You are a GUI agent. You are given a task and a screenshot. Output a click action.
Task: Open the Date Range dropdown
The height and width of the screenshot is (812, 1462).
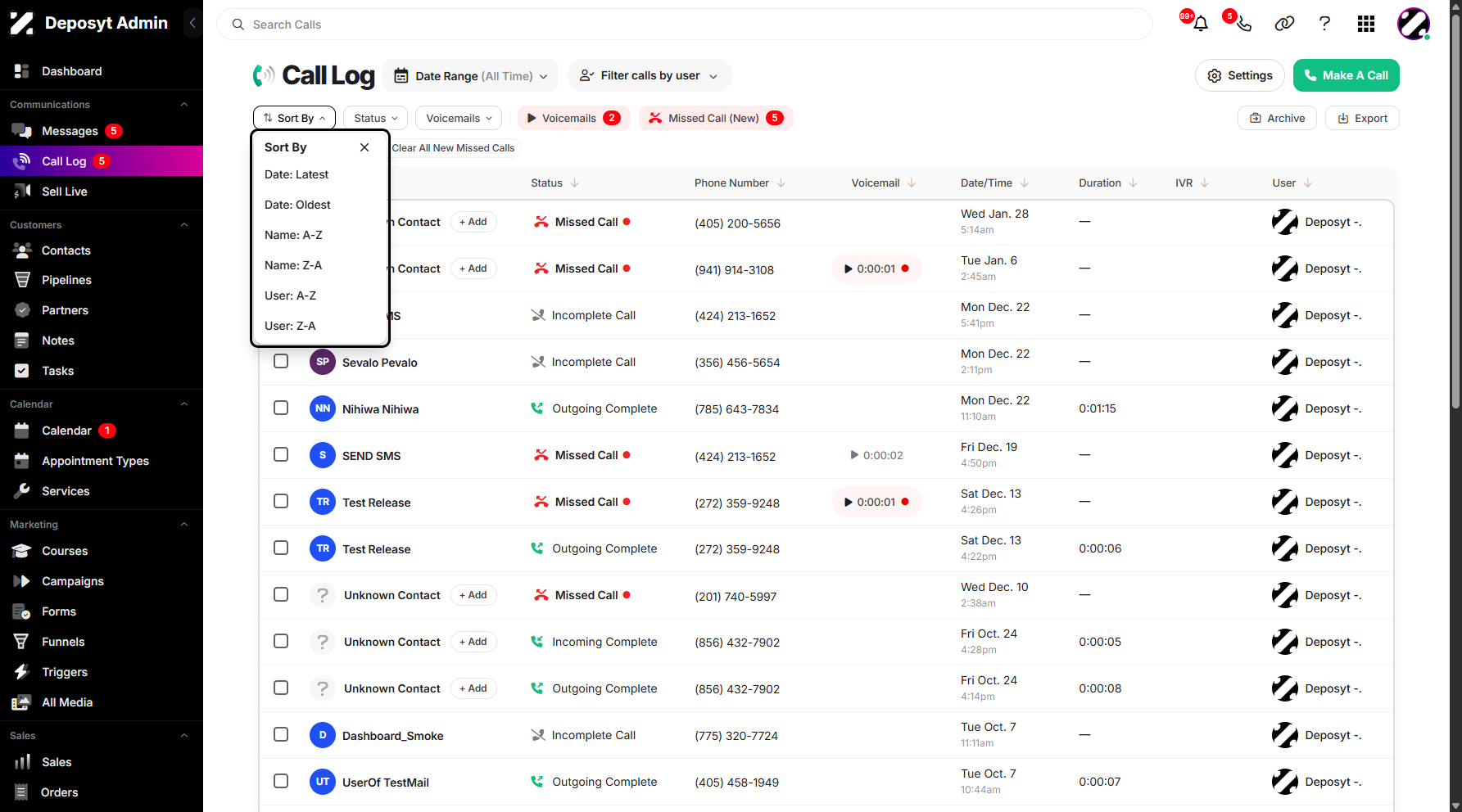point(471,75)
